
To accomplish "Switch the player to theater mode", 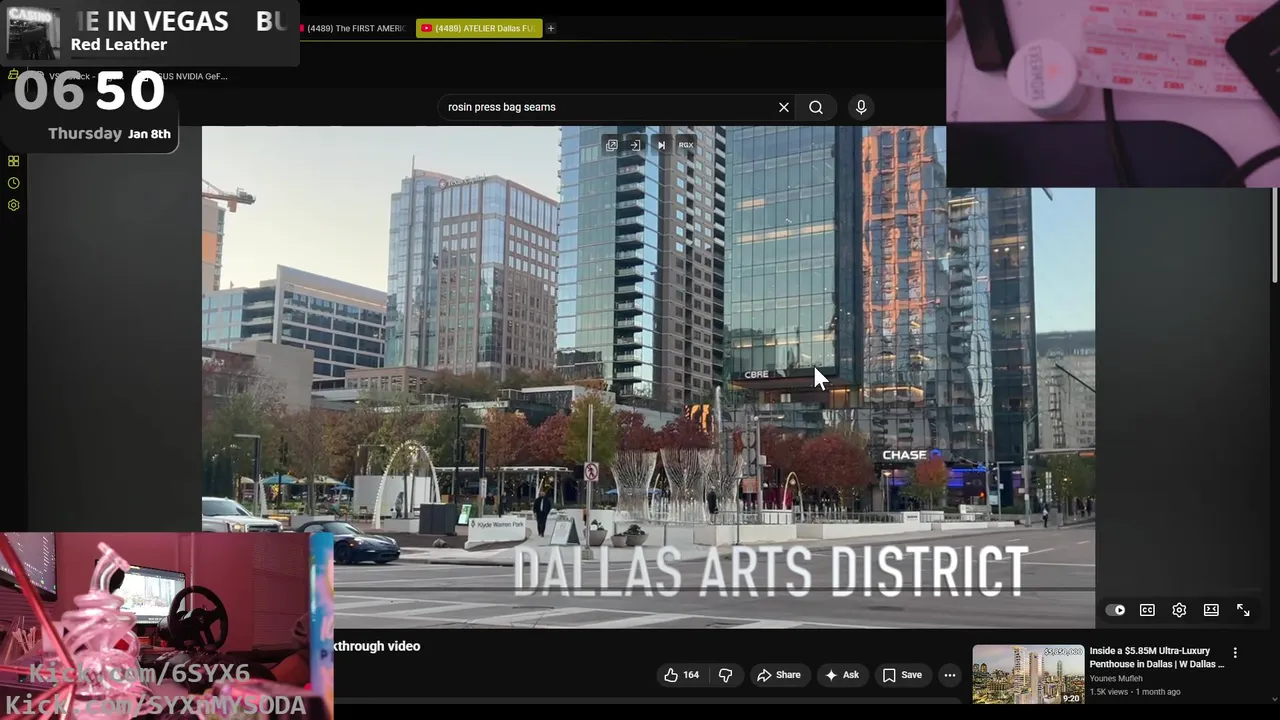I will pos(1211,610).
